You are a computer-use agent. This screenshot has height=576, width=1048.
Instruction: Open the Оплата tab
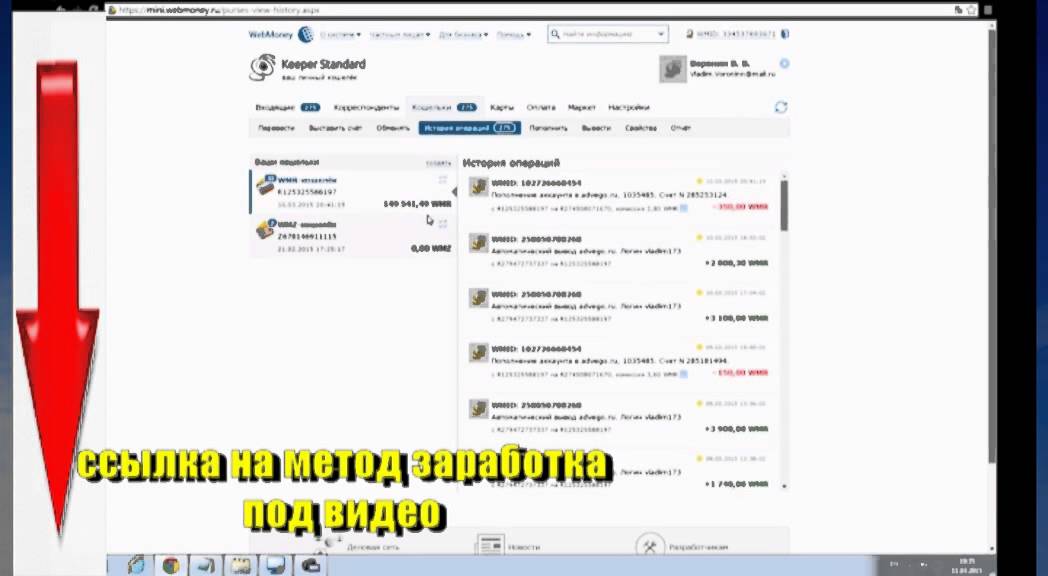pos(541,107)
